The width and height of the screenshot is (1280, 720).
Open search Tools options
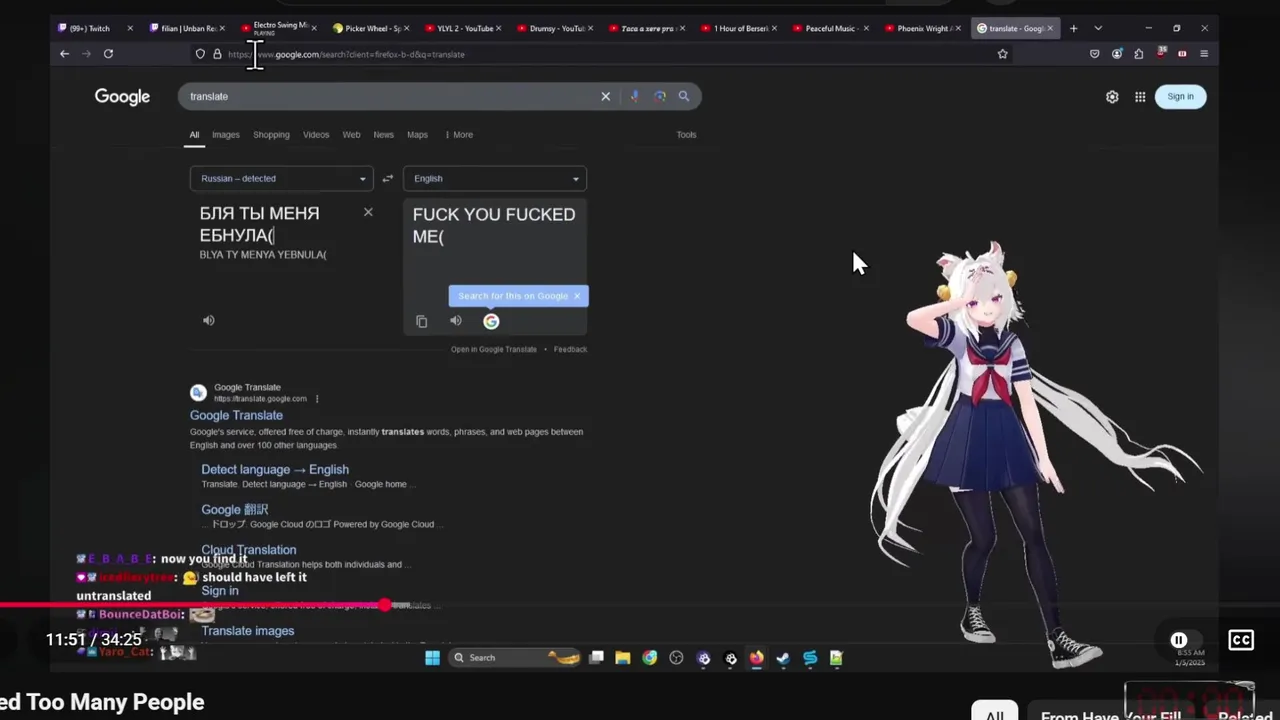coord(686,134)
